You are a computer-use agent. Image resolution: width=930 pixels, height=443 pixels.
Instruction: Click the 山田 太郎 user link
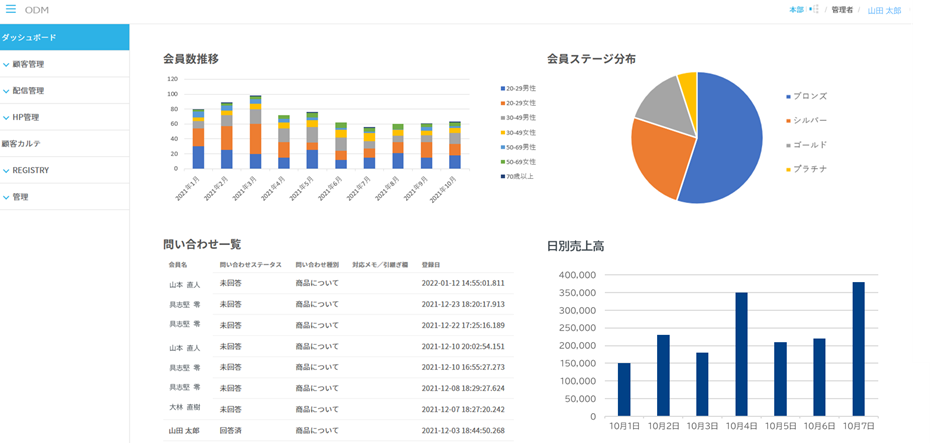pyautogui.click(x=884, y=11)
